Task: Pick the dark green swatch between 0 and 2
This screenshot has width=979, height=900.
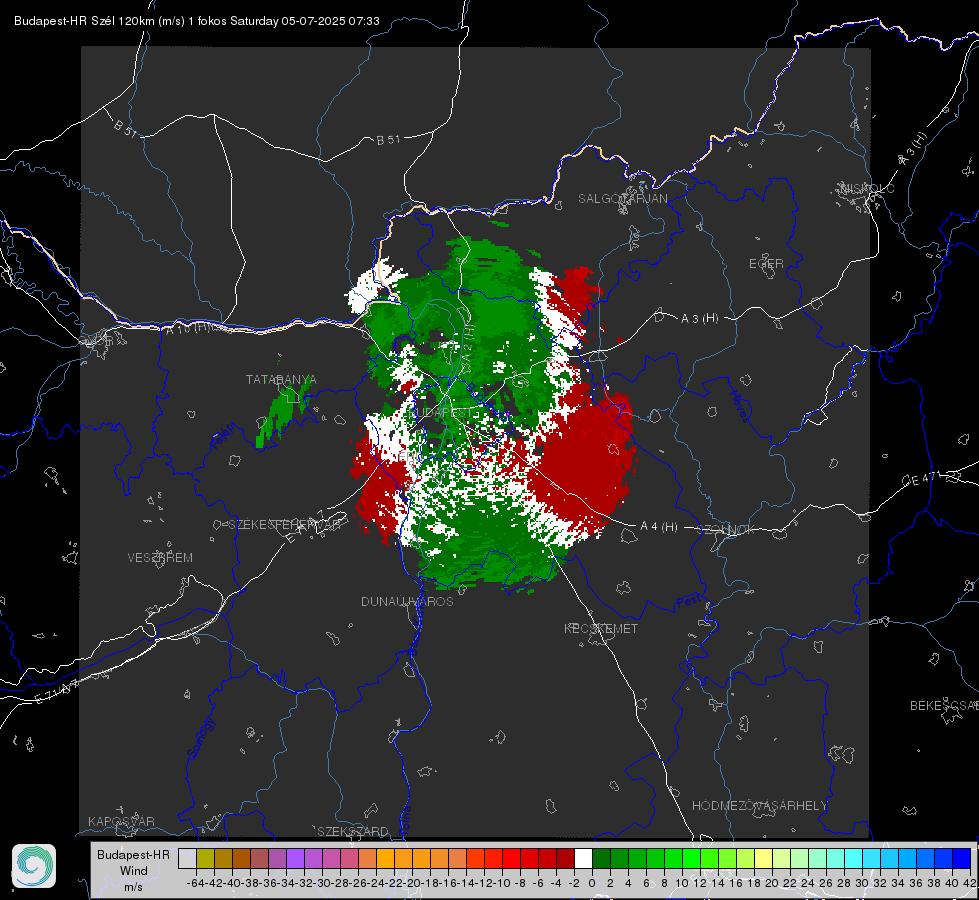Action: [x=601, y=858]
